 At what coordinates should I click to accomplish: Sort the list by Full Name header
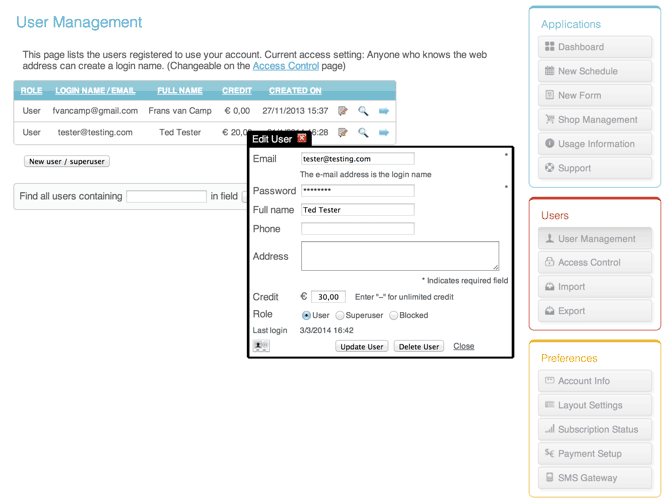(180, 91)
